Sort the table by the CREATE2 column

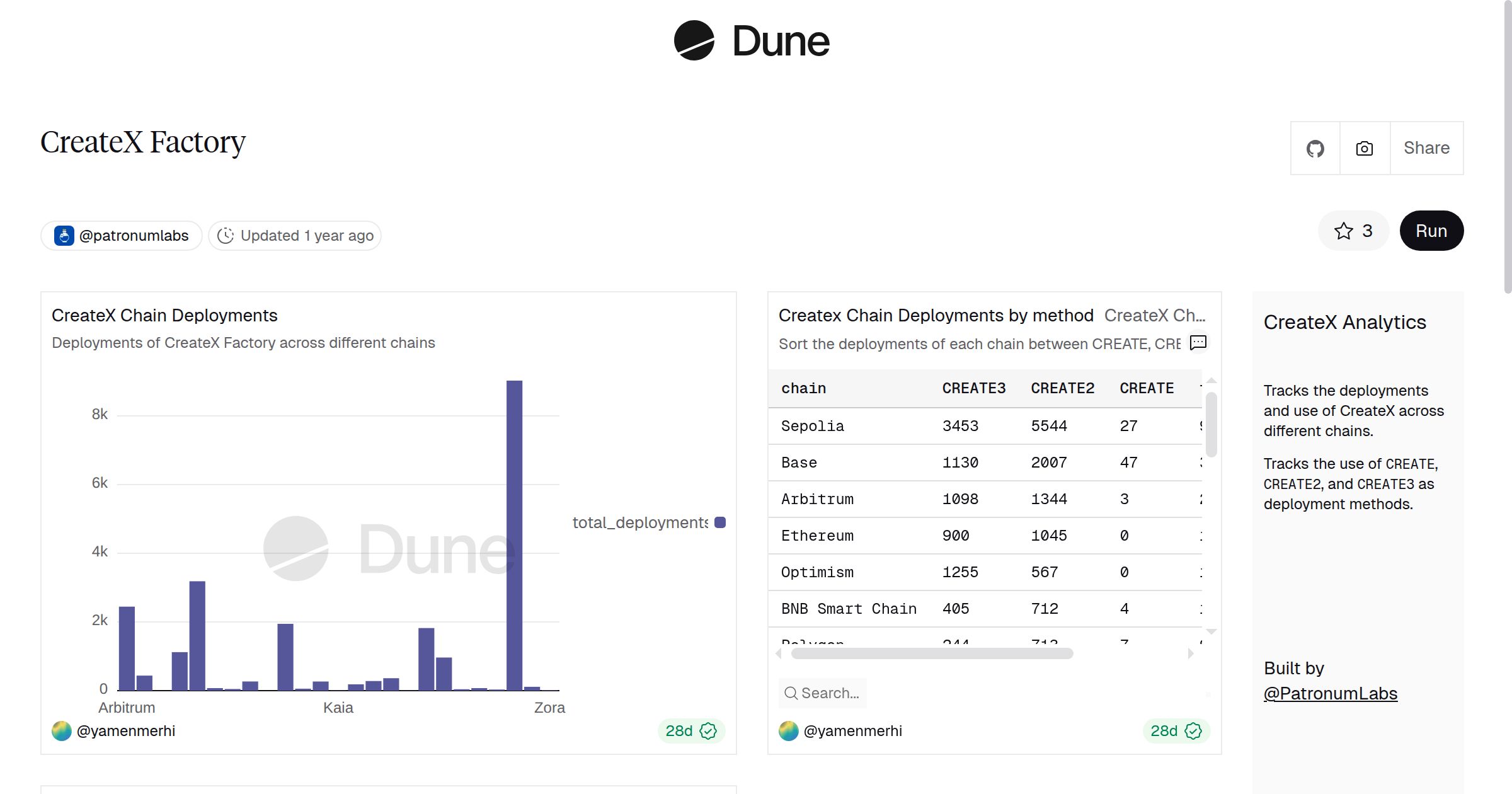(1062, 388)
